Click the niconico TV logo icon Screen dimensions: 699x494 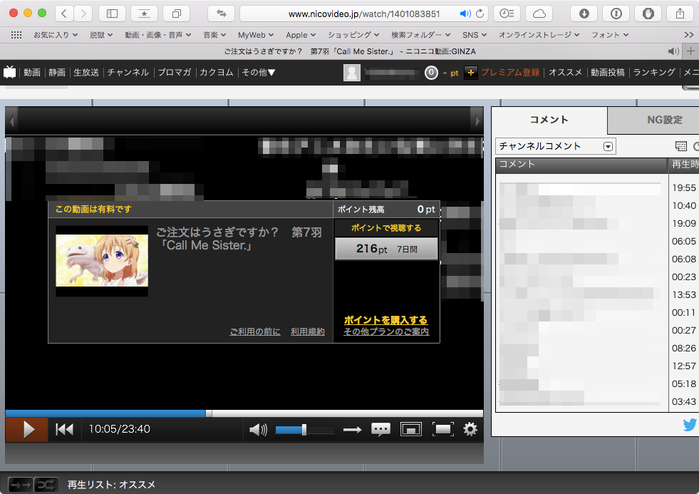[x=10, y=72]
